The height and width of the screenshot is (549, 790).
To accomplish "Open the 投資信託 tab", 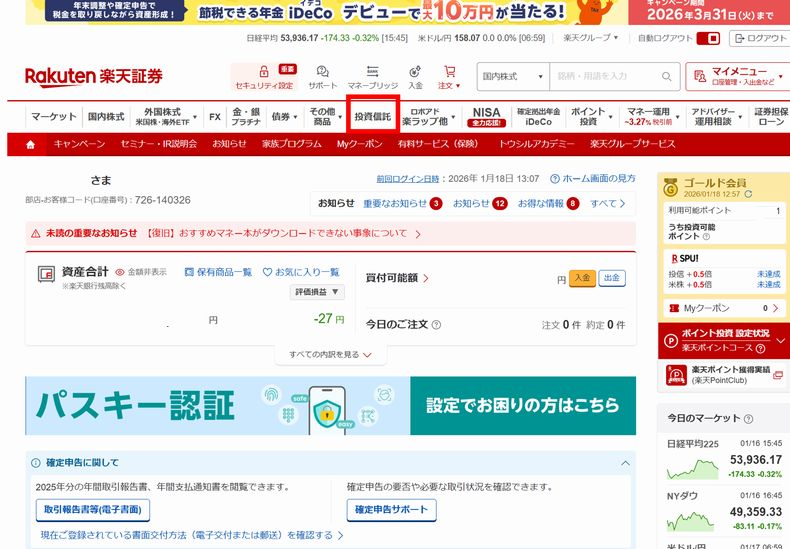I will pos(372,116).
